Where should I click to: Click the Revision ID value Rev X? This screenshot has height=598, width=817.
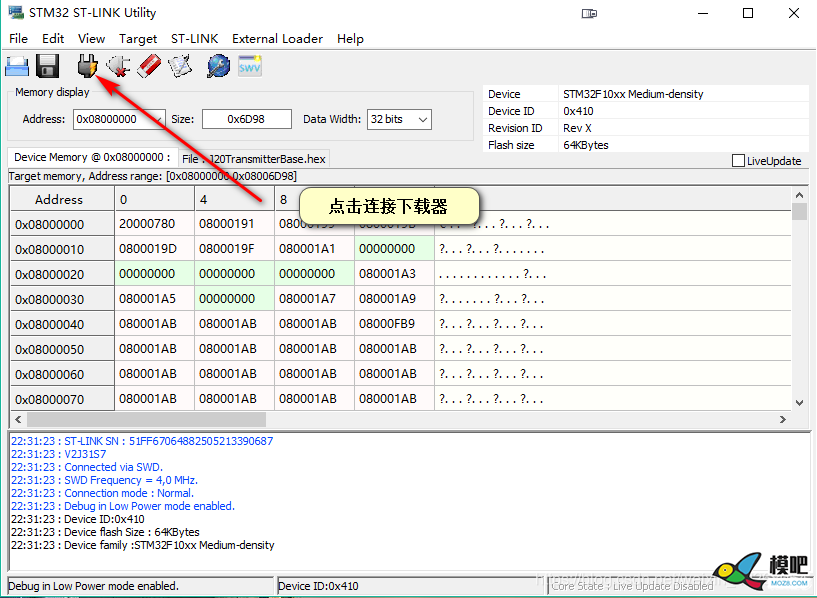[x=577, y=128]
